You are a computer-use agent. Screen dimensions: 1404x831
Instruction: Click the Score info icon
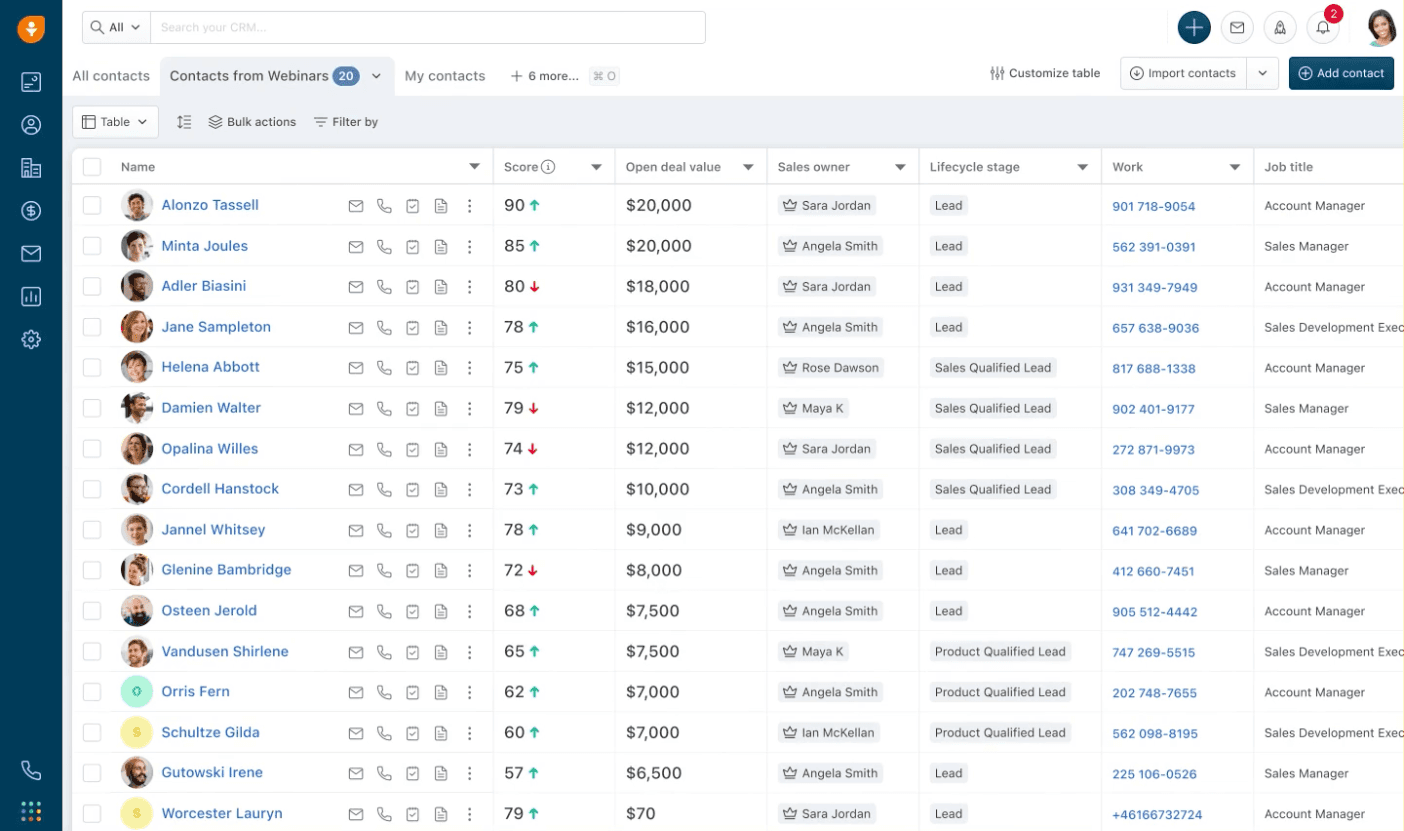pos(548,167)
